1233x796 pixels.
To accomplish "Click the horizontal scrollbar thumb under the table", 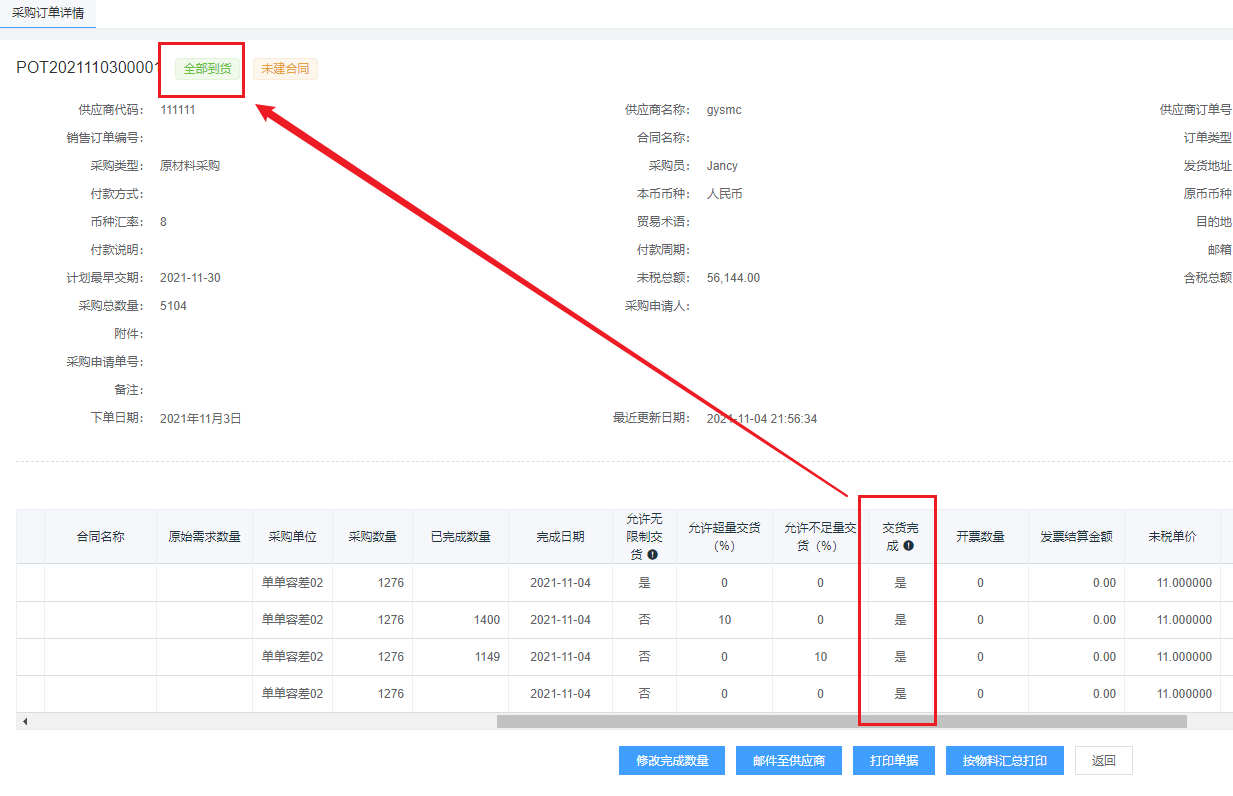I will 840,721.
